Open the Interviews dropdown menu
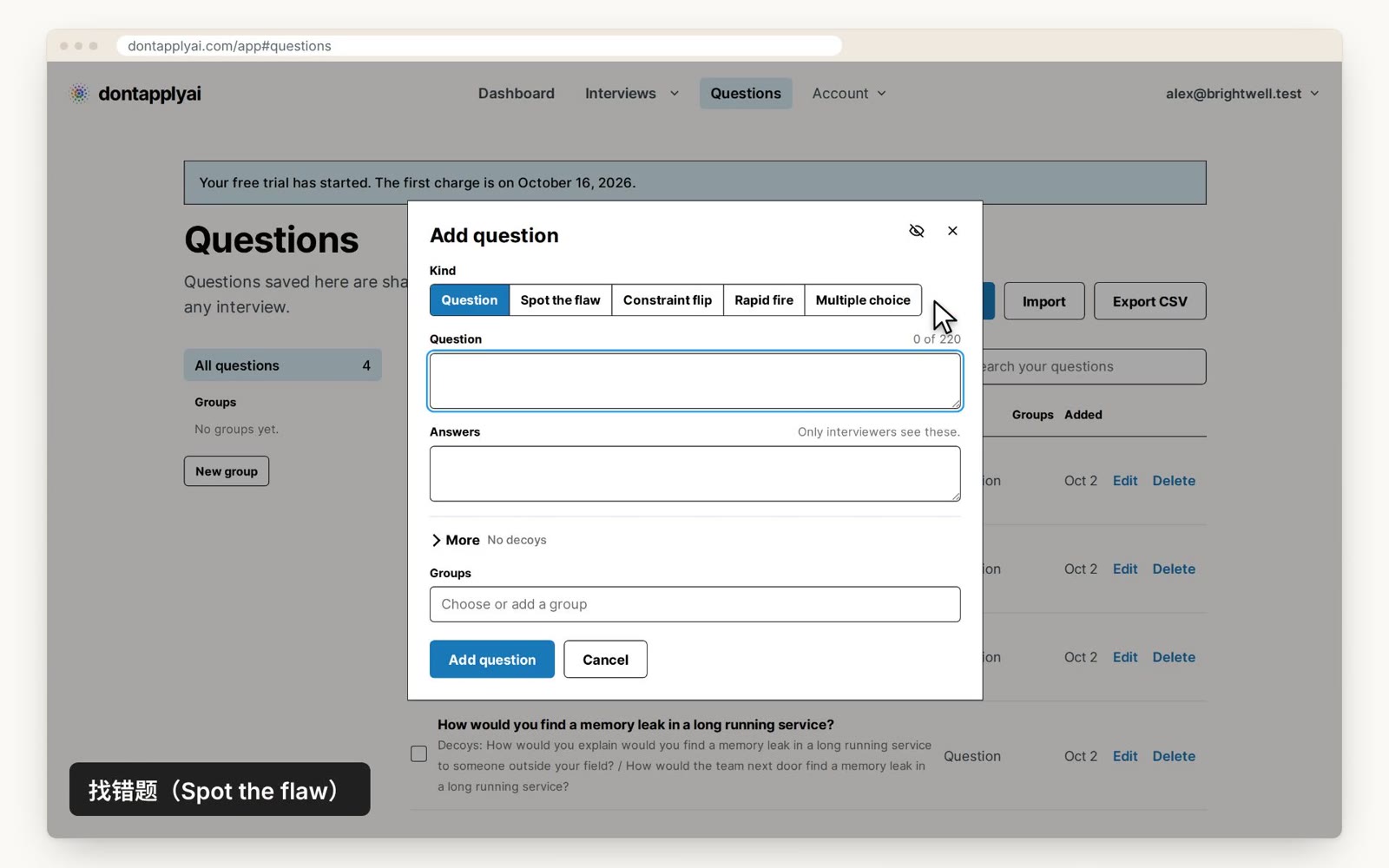The width and height of the screenshot is (1389, 868). click(x=632, y=94)
